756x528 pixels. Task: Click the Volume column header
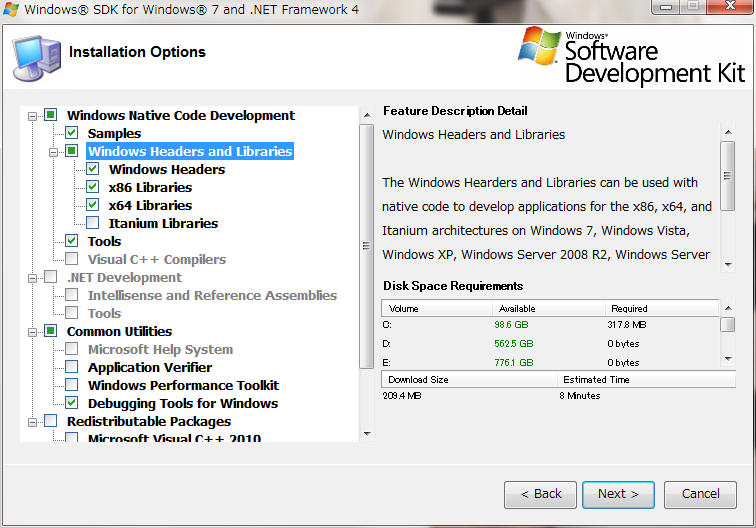[437, 308]
